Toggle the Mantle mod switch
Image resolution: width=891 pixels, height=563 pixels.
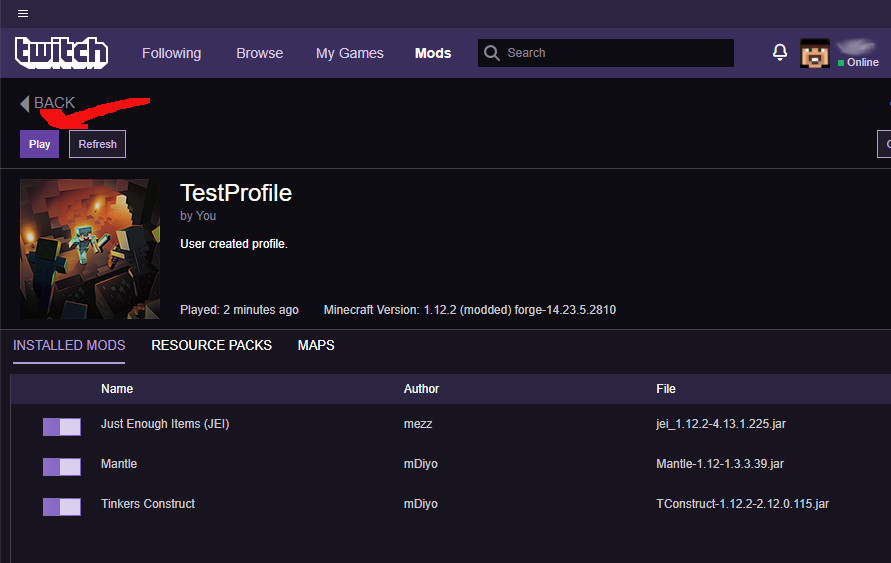[62, 467]
